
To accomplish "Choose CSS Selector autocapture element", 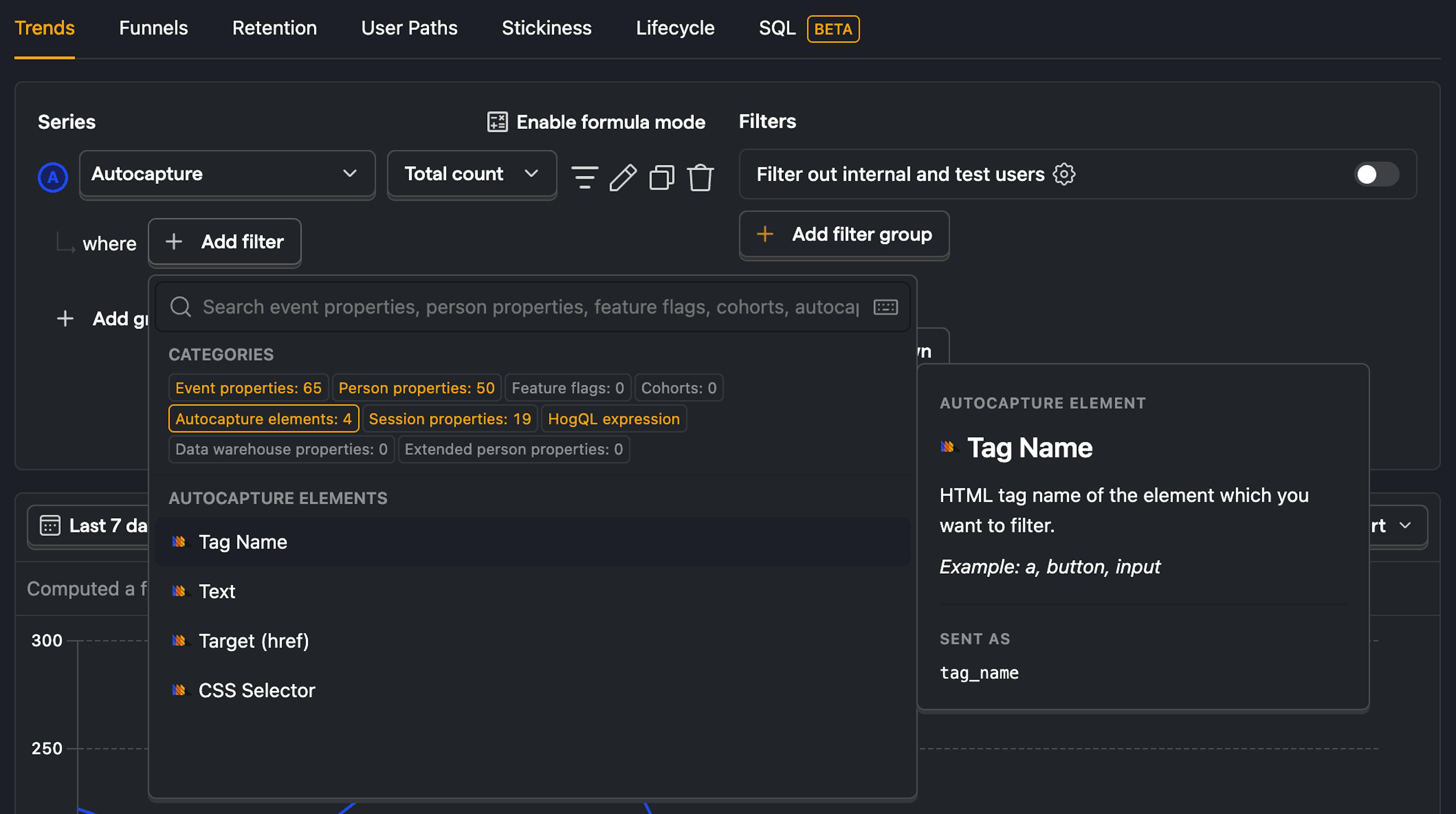I will tap(532, 690).
